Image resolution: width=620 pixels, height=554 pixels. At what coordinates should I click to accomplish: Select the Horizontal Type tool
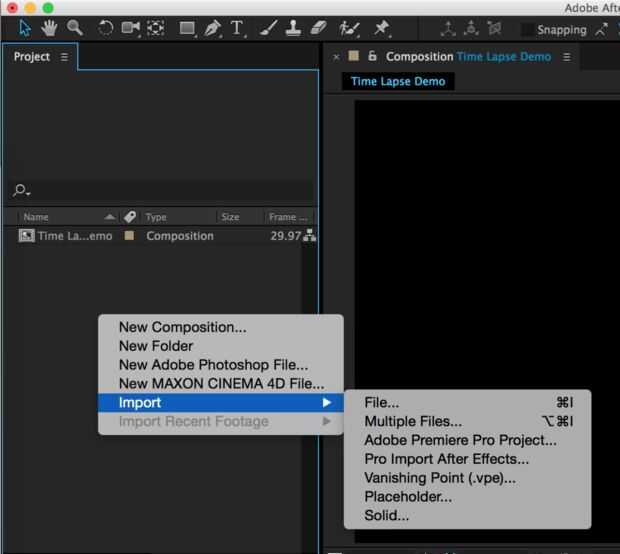point(237,28)
